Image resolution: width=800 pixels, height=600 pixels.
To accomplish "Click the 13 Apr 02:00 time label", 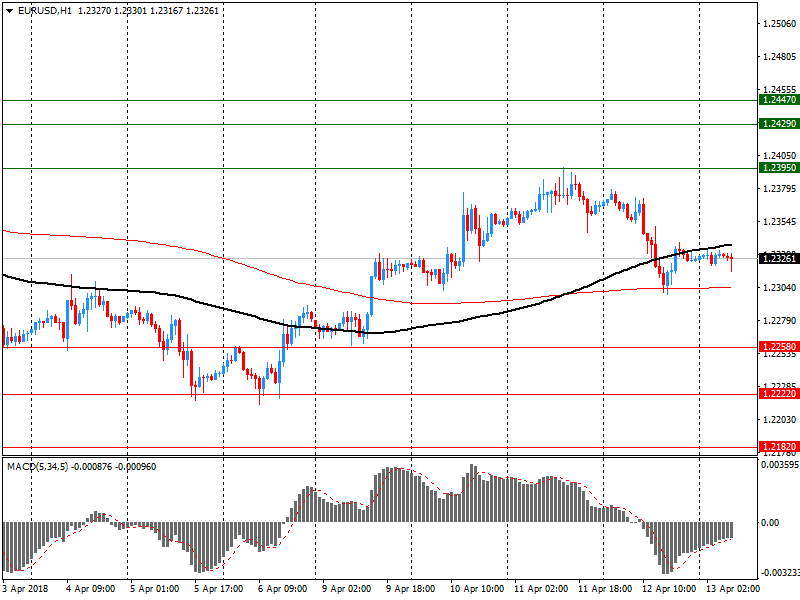I will point(733,589).
